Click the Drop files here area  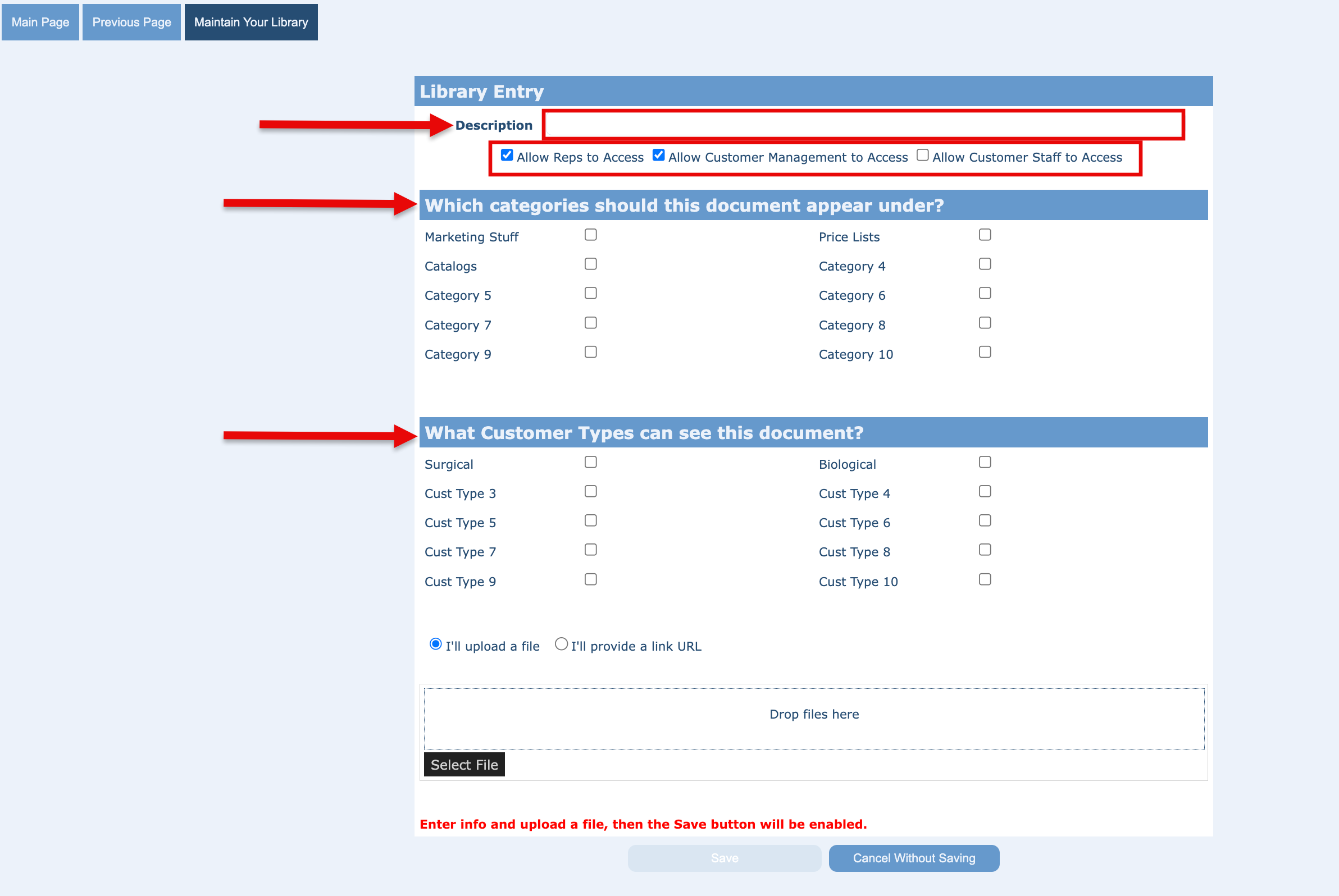tap(814, 718)
